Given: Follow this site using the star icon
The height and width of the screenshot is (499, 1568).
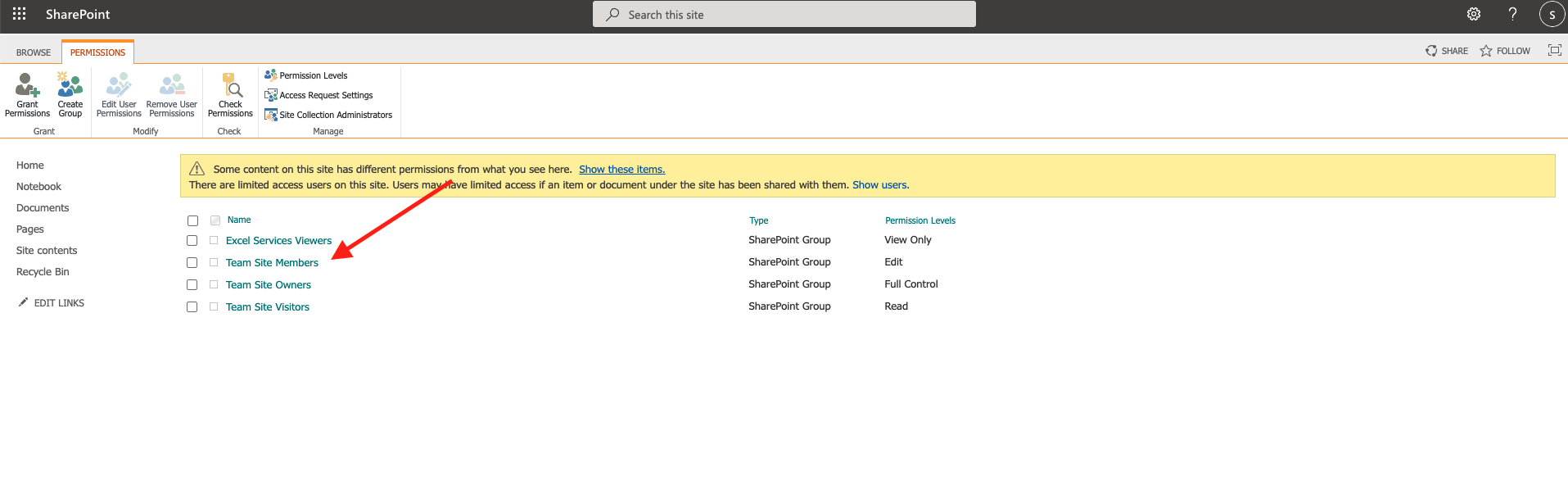Looking at the screenshot, I should pyautogui.click(x=1486, y=51).
